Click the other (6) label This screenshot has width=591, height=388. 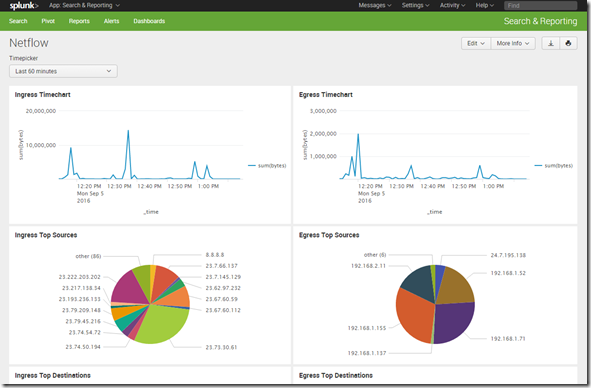click(375, 255)
